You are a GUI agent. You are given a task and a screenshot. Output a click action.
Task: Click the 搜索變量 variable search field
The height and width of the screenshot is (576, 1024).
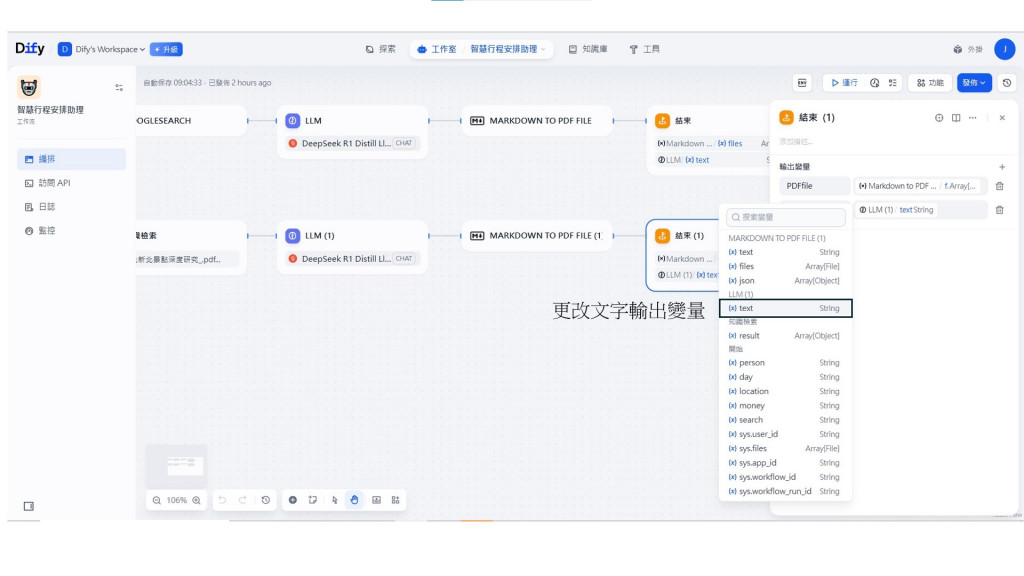point(786,217)
